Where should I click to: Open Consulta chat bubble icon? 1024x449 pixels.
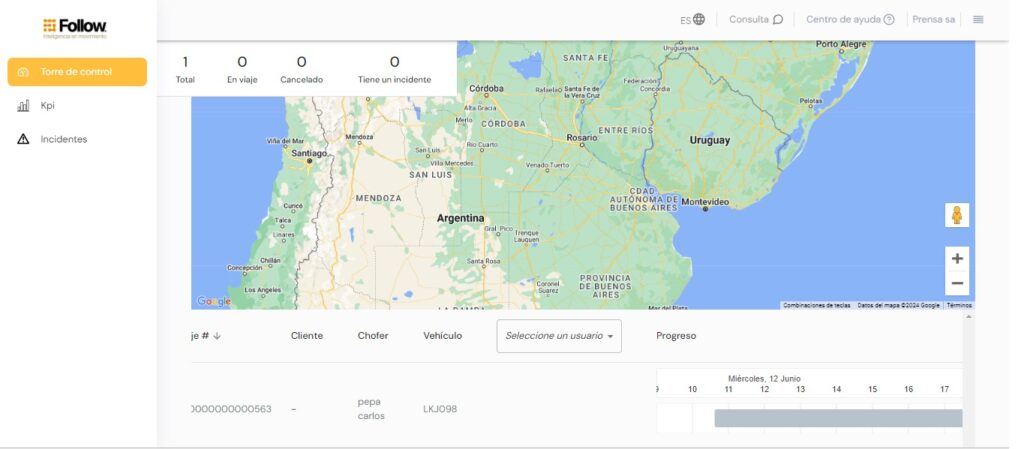pyautogui.click(x=778, y=19)
